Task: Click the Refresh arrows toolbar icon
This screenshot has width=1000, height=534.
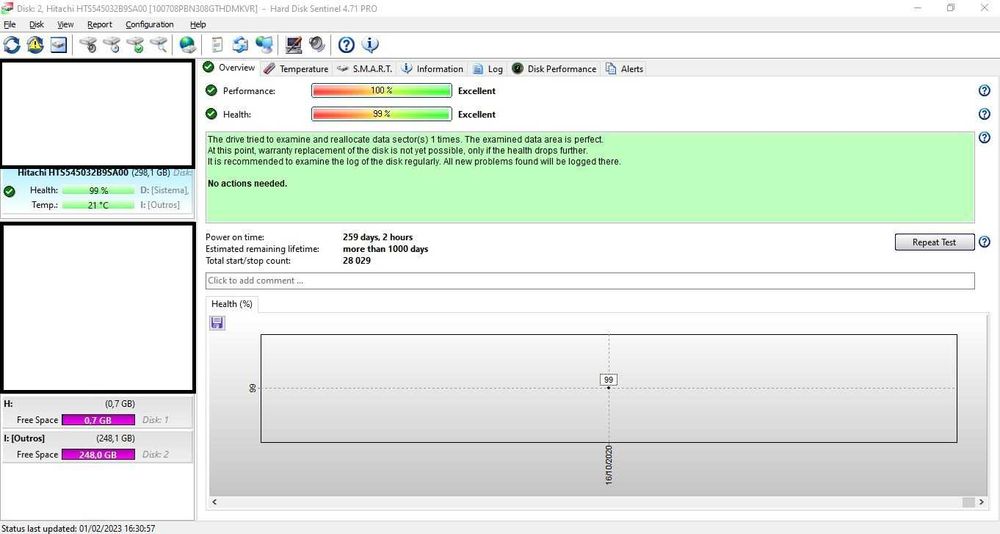Action: pos(11,45)
